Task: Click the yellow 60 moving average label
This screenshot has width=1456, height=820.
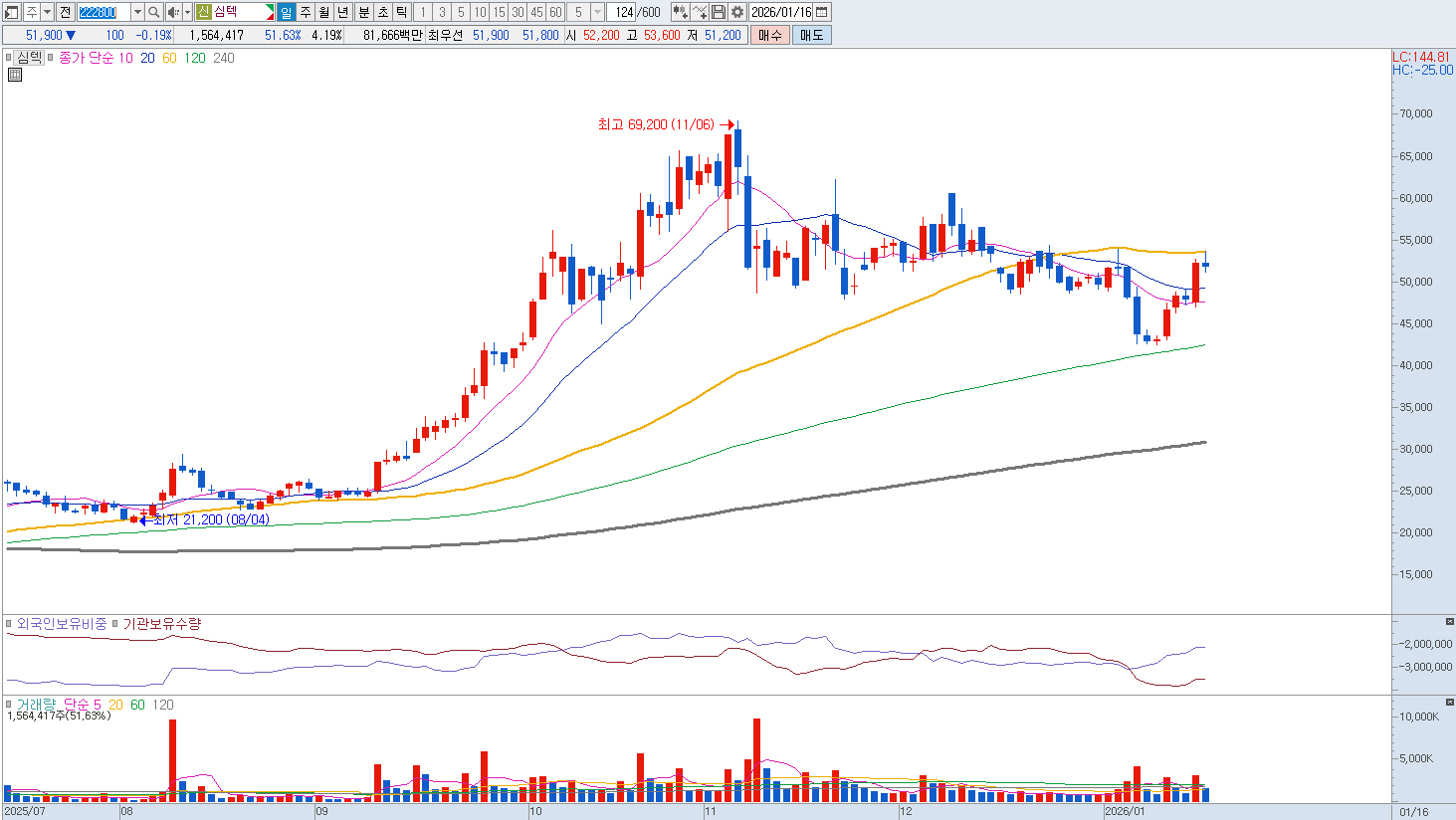Action: [x=169, y=58]
